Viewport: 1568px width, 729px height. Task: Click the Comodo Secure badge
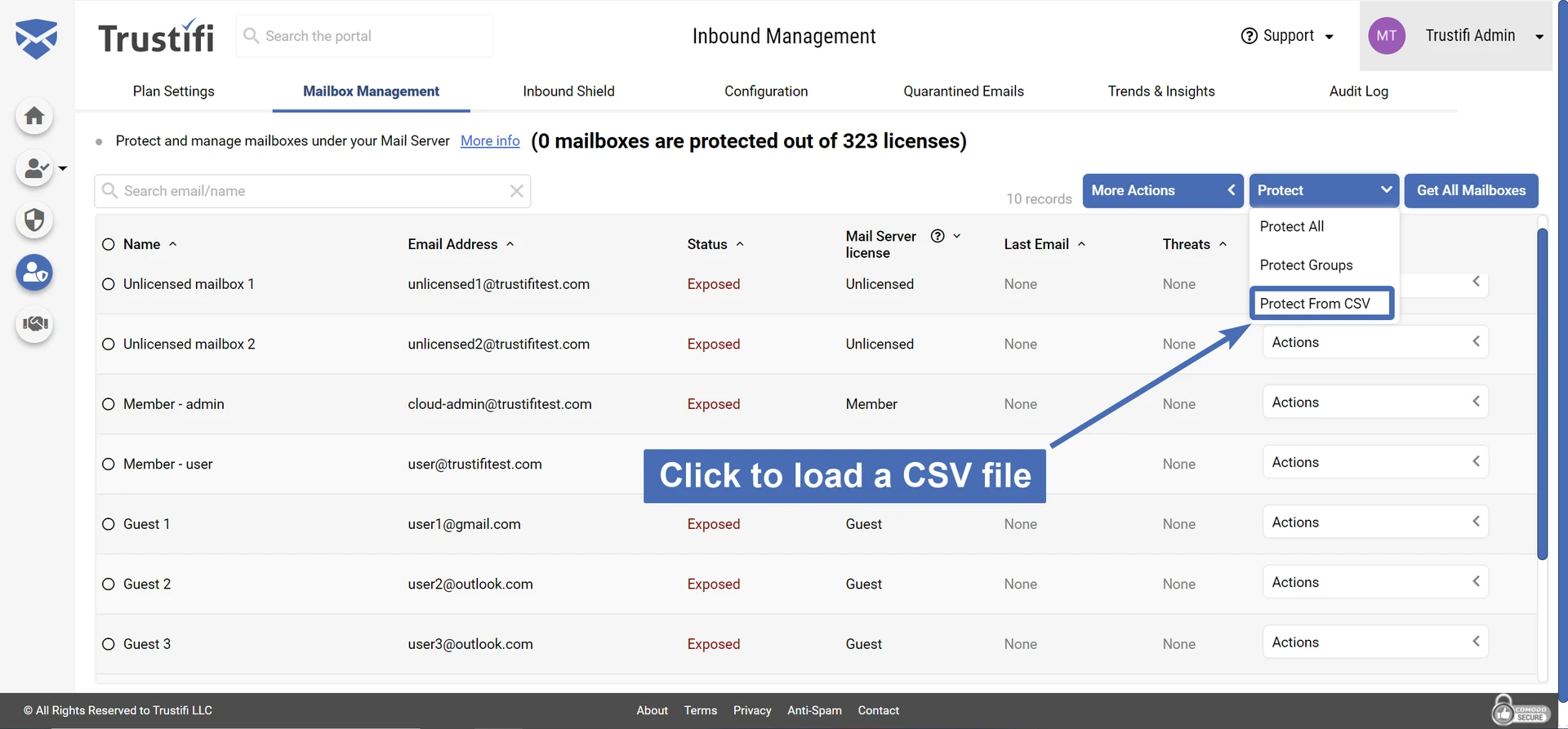(1520, 711)
